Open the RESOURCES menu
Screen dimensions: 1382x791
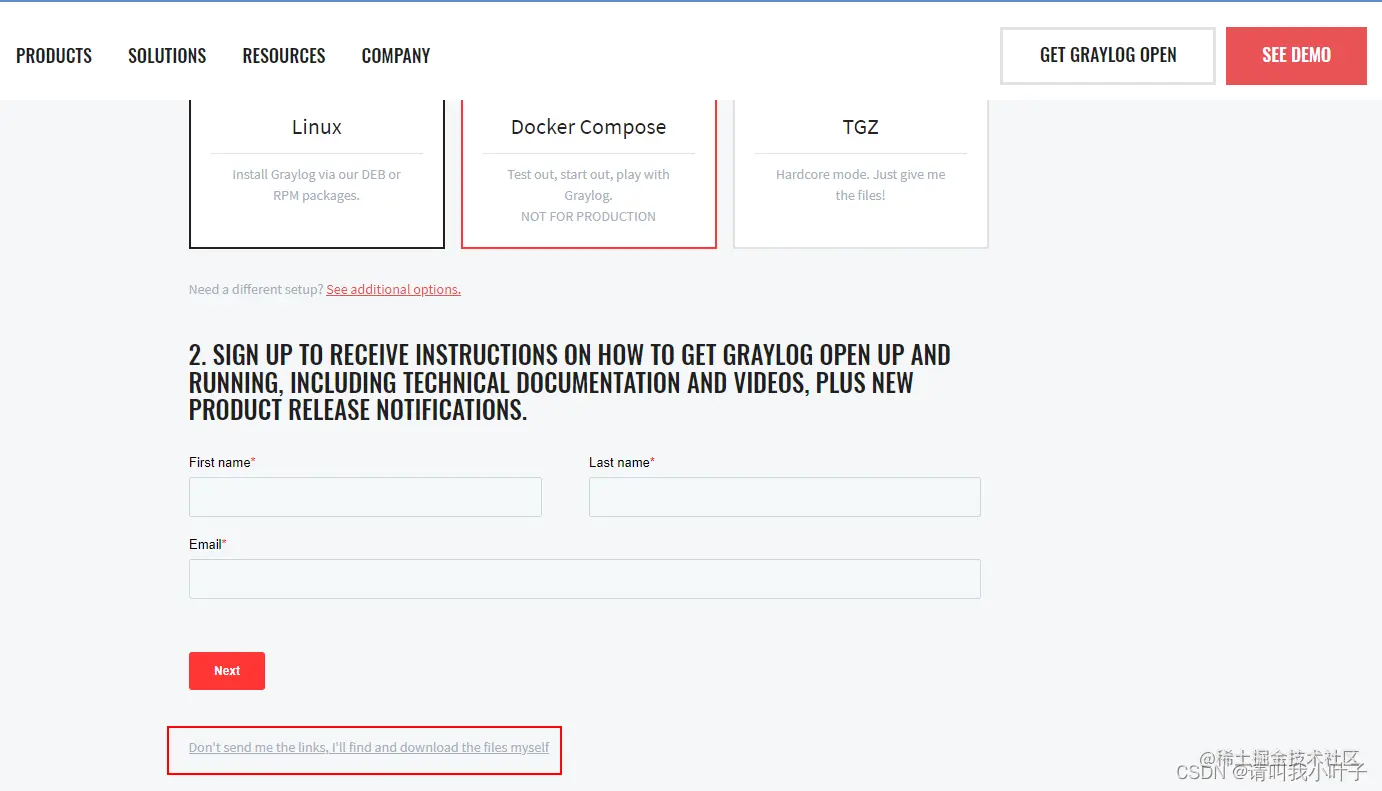click(x=284, y=56)
